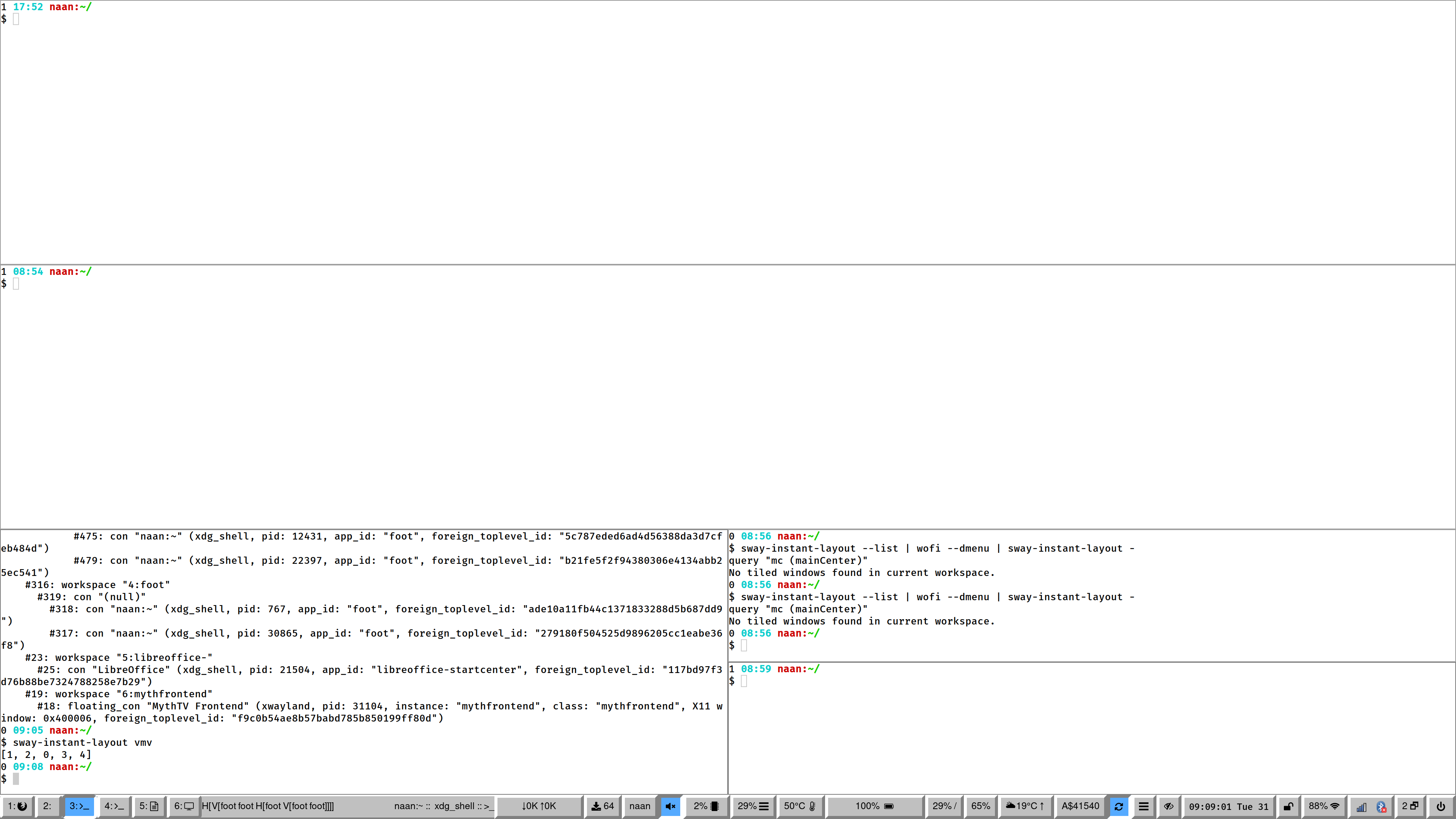
Task: Click the A$41540 price ticker
Action: [x=1080, y=806]
